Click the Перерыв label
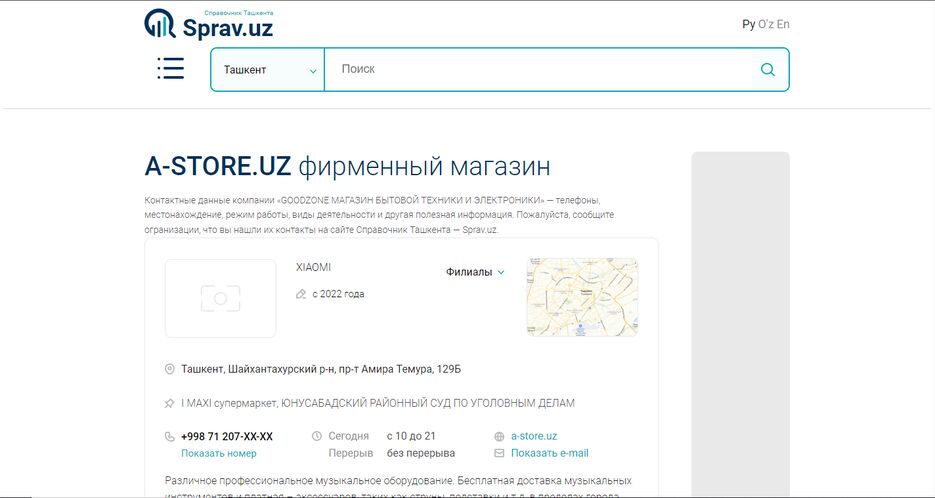The height and width of the screenshot is (498, 935). pyautogui.click(x=351, y=453)
